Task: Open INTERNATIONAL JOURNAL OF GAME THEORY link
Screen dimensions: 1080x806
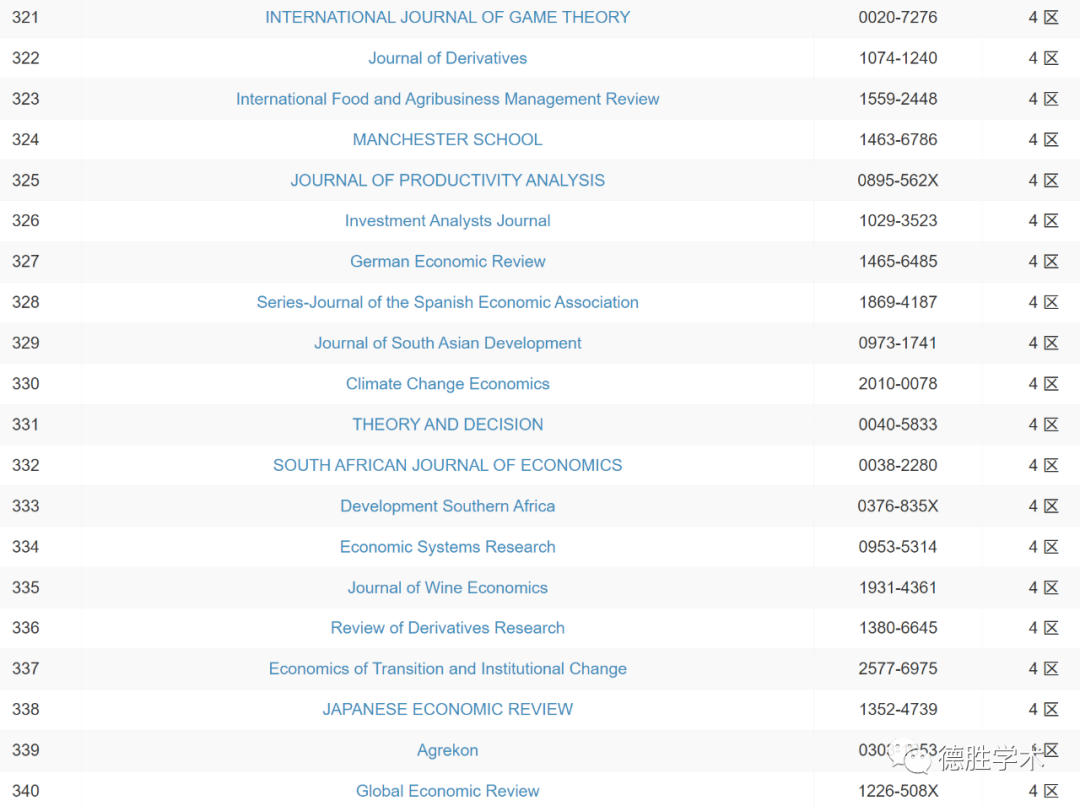Action: 448,17
